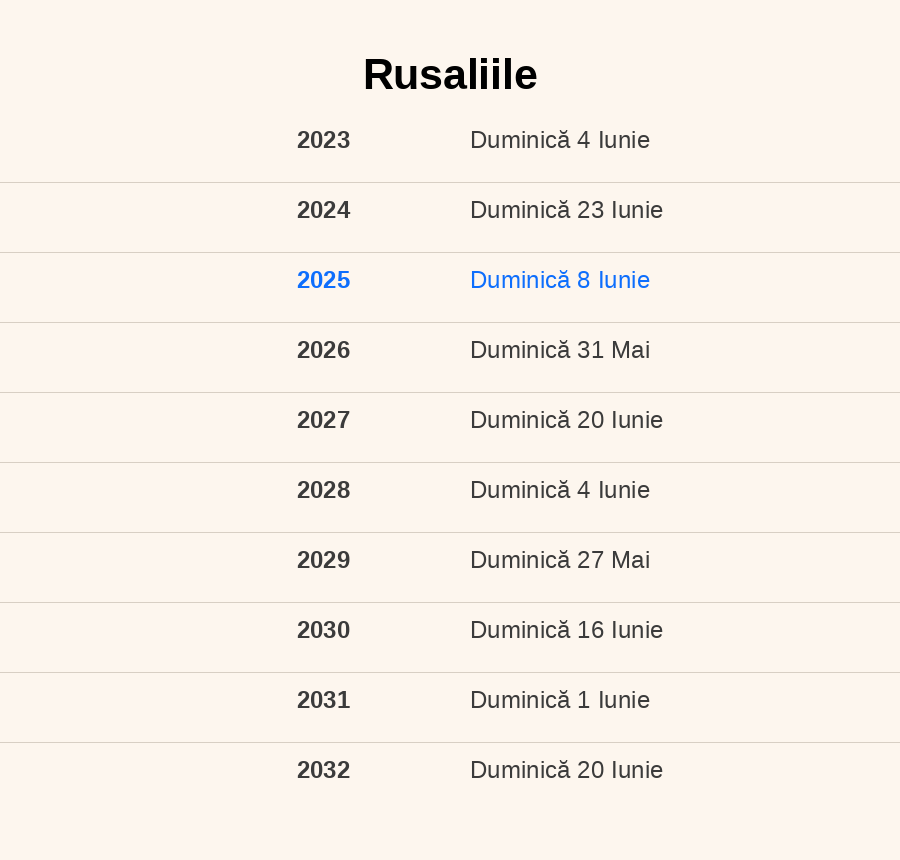Open the blue Duminică 8 Iunie link
This screenshot has width=900, height=860.
click(x=560, y=280)
